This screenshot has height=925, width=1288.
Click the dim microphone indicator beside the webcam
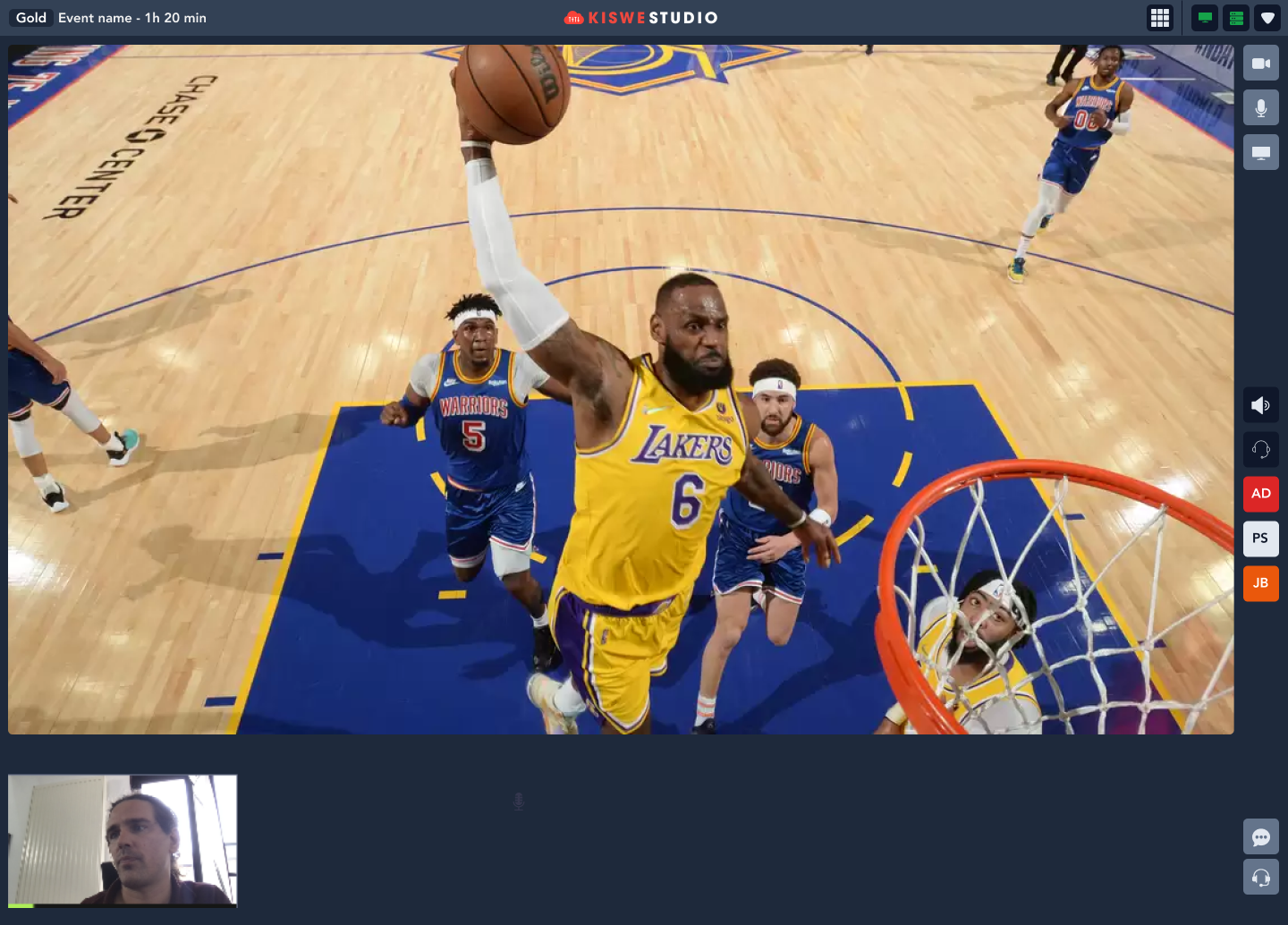click(x=519, y=802)
